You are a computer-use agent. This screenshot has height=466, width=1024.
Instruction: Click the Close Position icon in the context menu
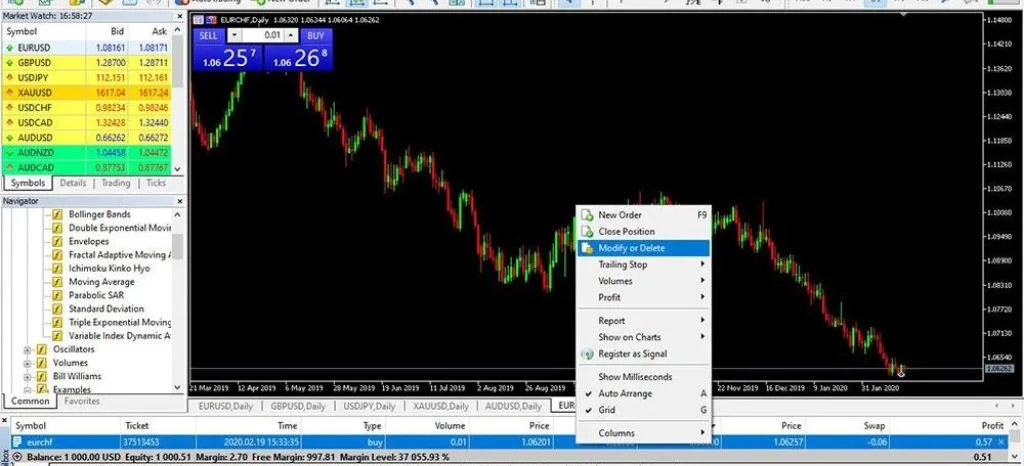tap(587, 232)
